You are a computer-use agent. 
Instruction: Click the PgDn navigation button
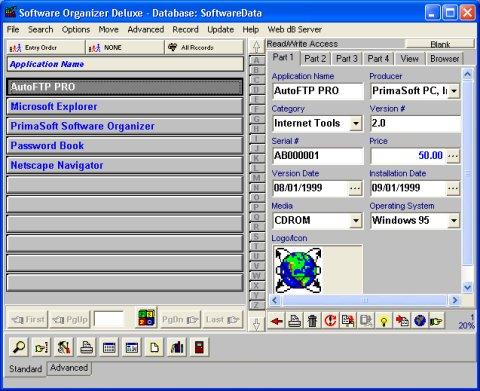click(180, 320)
